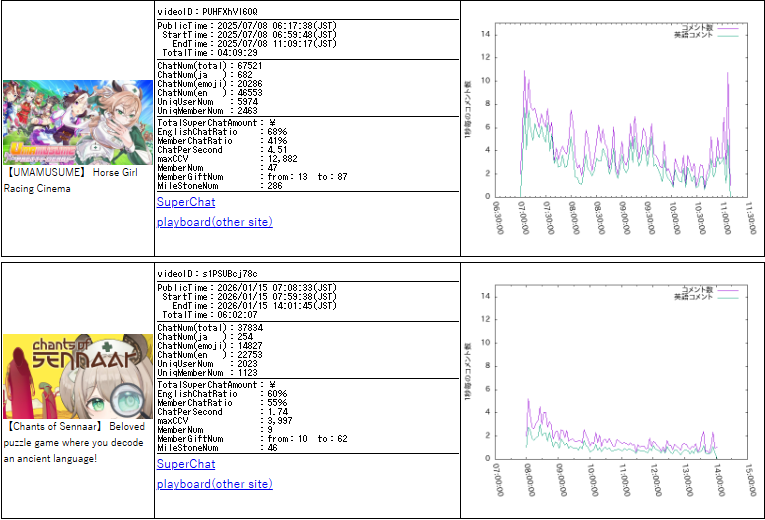This screenshot has width=765, height=520.
Task: Click UniqMemberNum 1123 row
Action: pyautogui.click(x=207, y=373)
